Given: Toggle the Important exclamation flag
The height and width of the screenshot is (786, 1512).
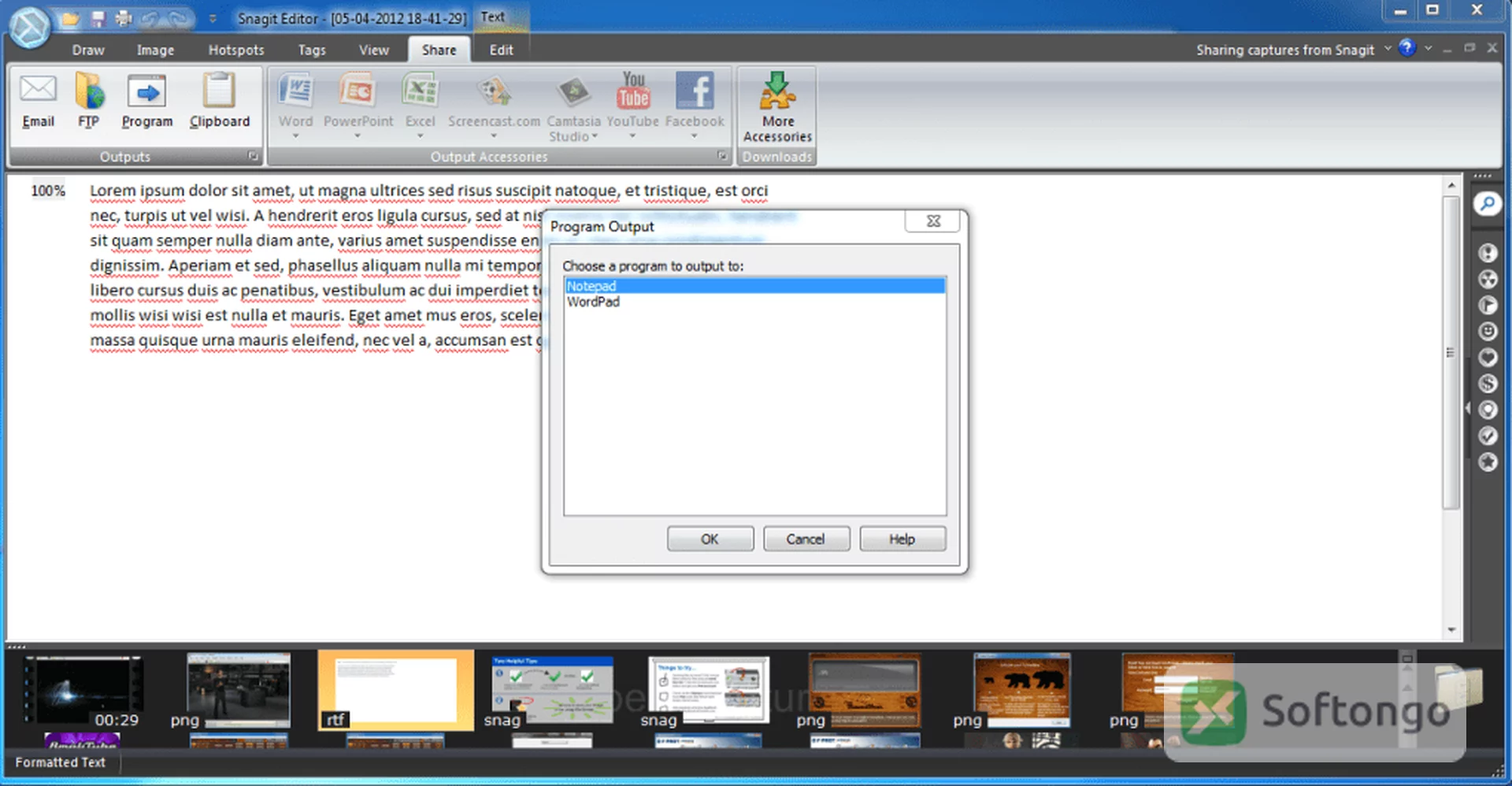Looking at the screenshot, I should tap(1487, 253).
